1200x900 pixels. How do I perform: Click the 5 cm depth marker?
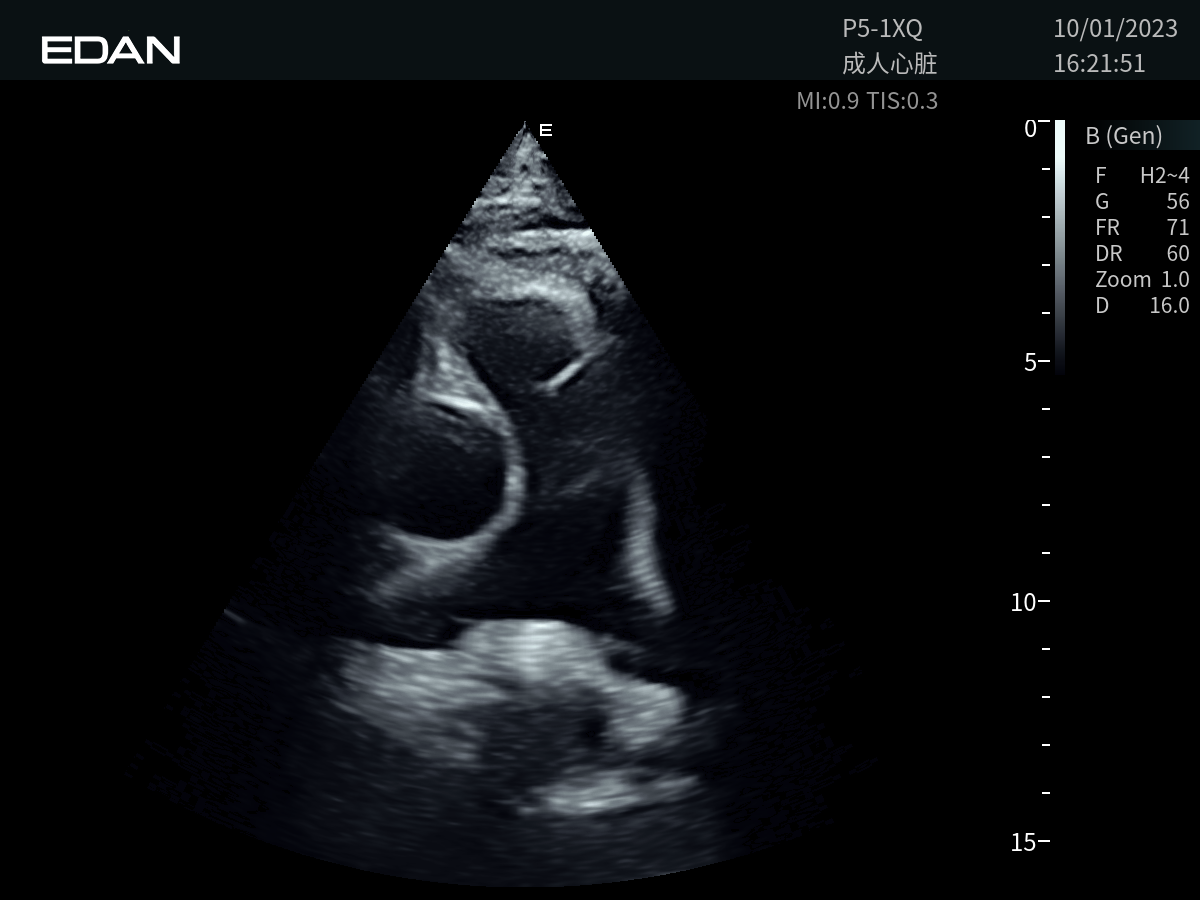click(1030, 362)
